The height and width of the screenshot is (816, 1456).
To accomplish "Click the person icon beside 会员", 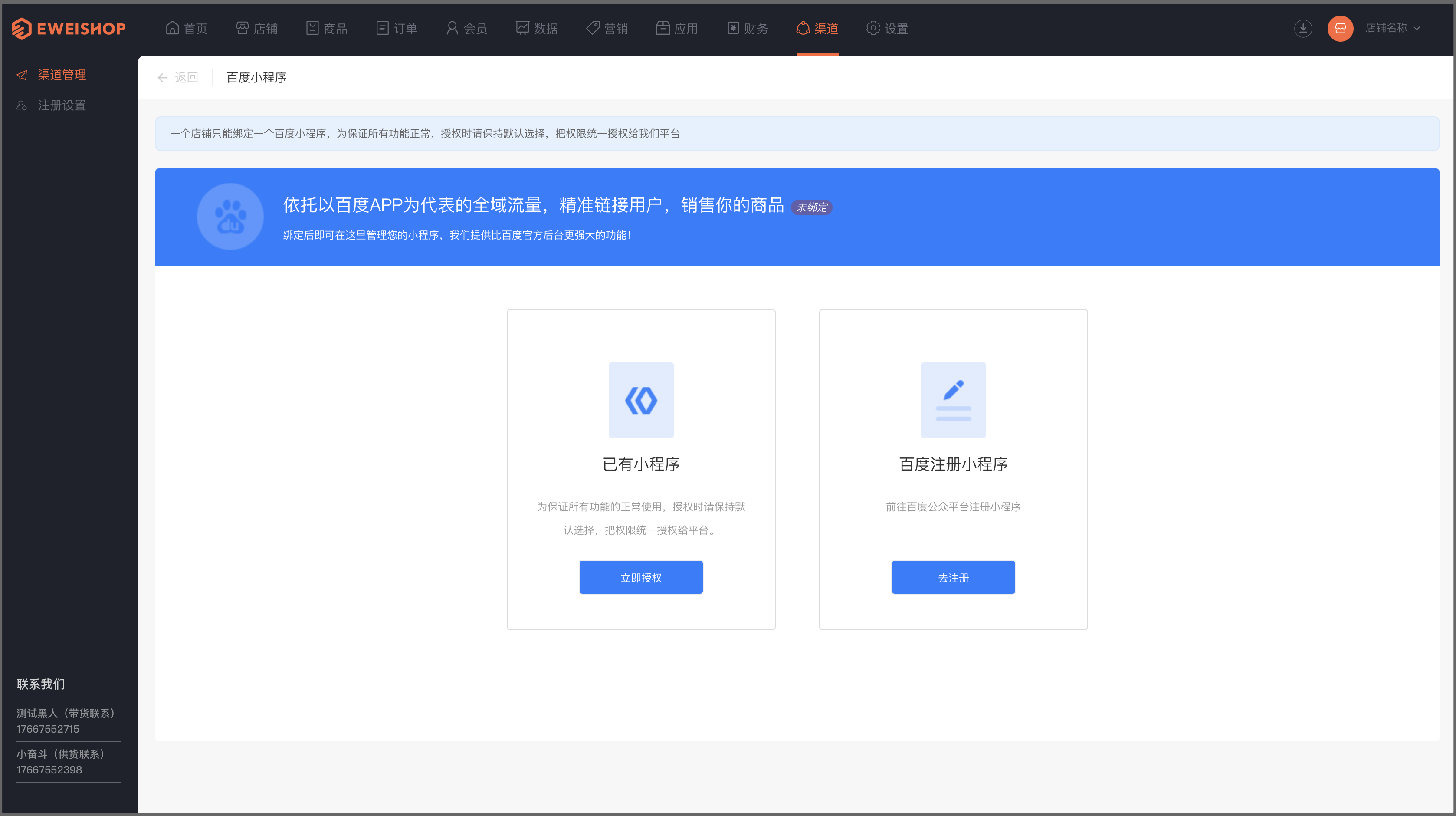I will point(452,28).
